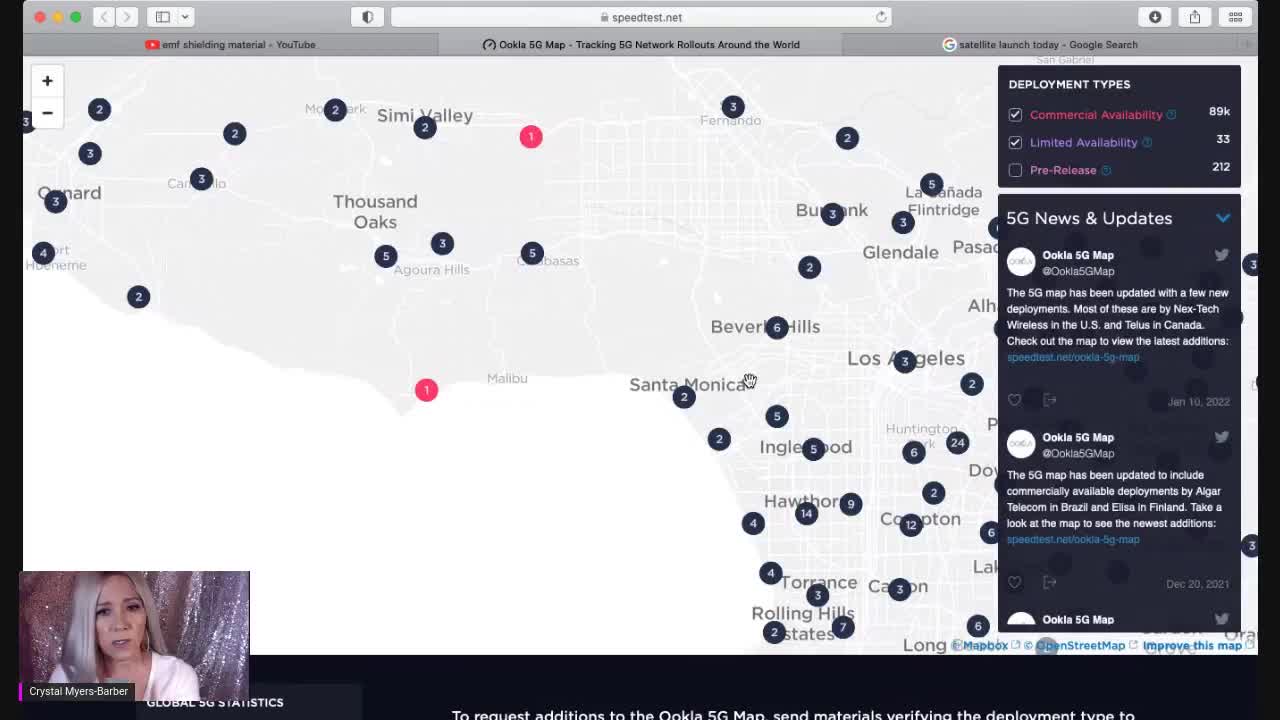Like the Dec 20, 2021 tweet

pyautogui.click(x=1015, y=582)
